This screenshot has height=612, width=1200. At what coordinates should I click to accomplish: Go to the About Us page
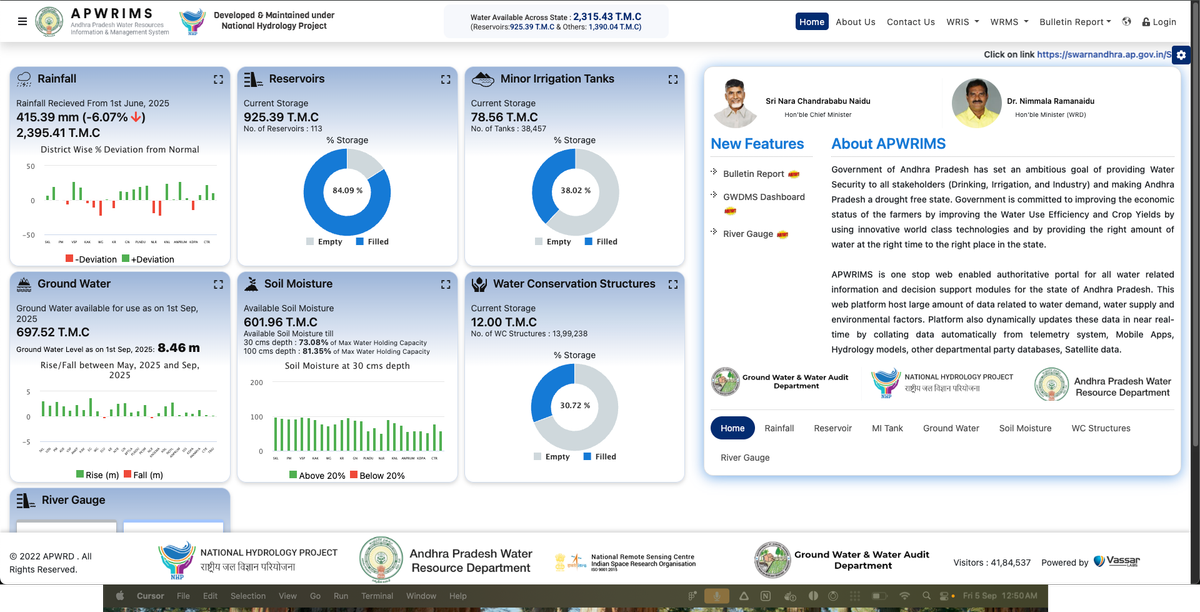tap(855, 22)
